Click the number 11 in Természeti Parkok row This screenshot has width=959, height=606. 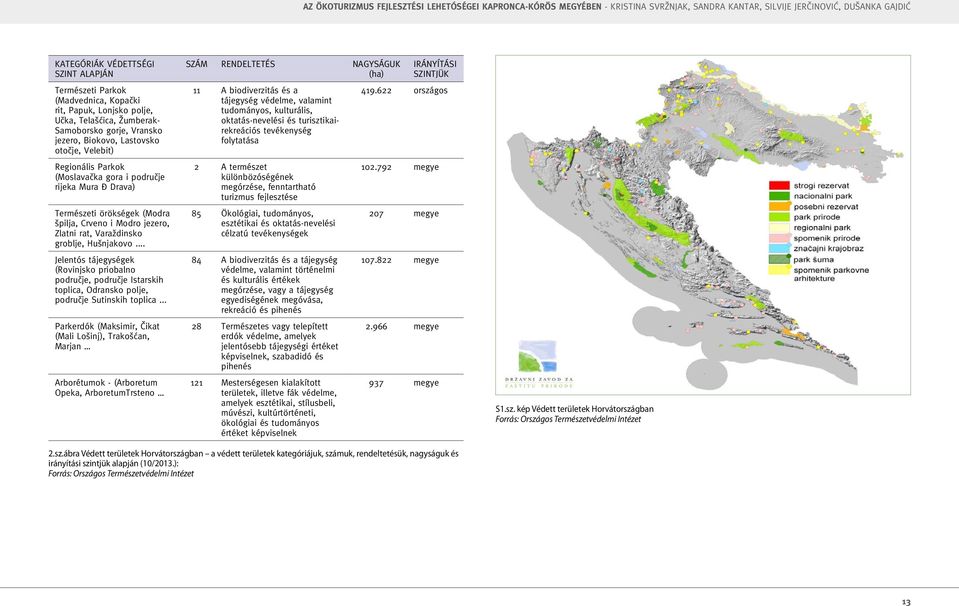[x=196, y=91]
